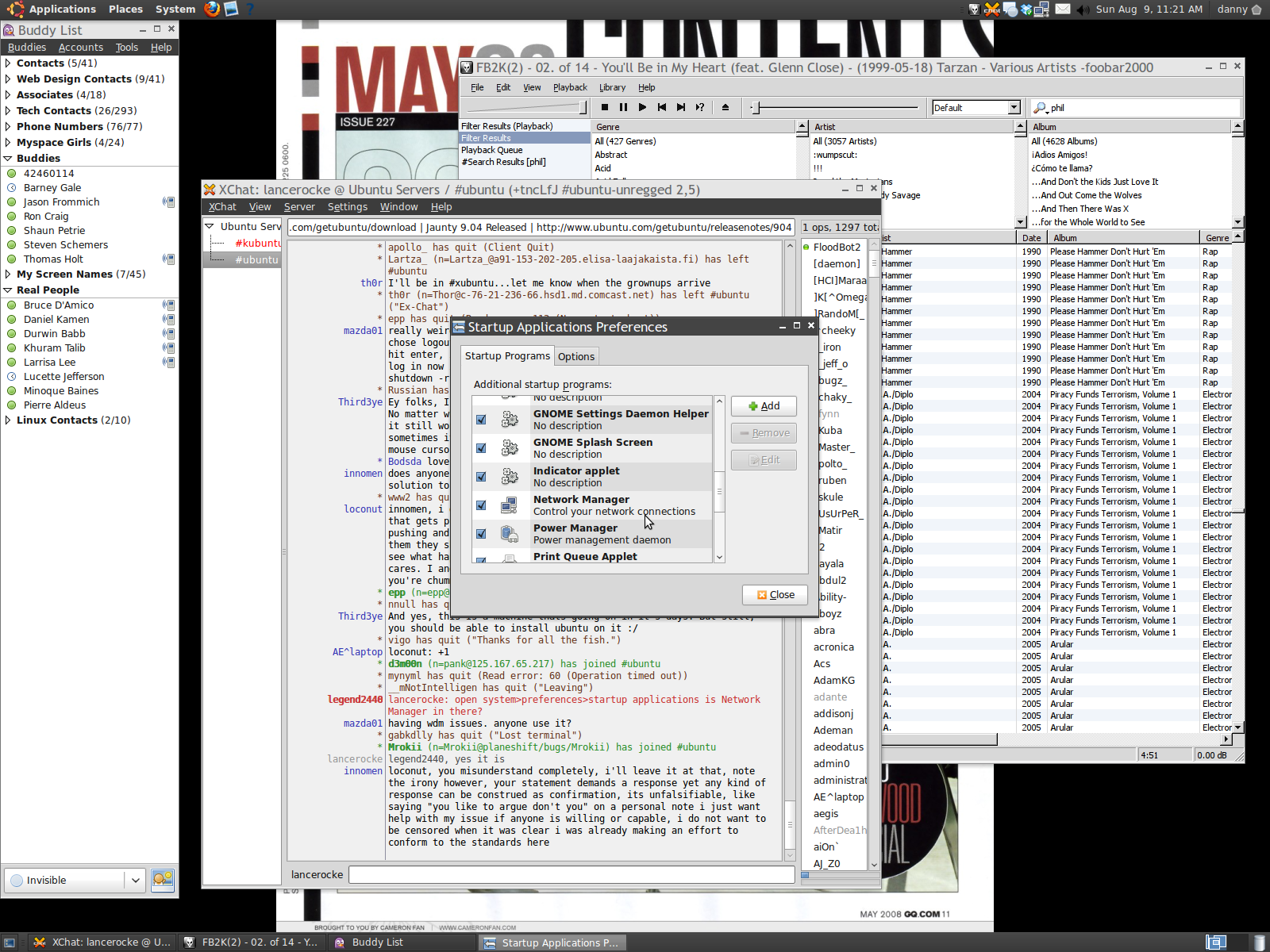Image resolution: width=1270 pixels, height=952 pixels.
Task: Open XChat Server menu
Action: 299,206
